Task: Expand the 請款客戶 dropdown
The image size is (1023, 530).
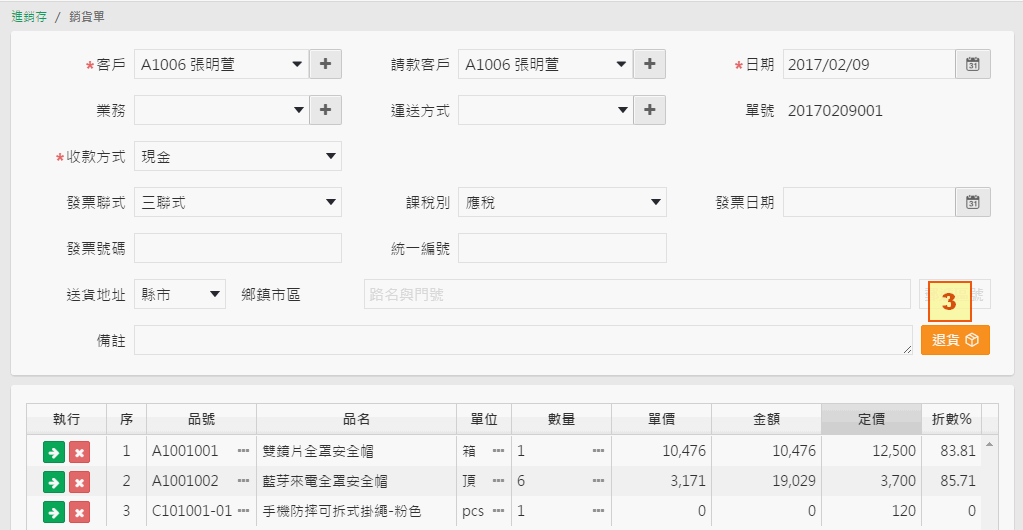Action: [621, 64]
